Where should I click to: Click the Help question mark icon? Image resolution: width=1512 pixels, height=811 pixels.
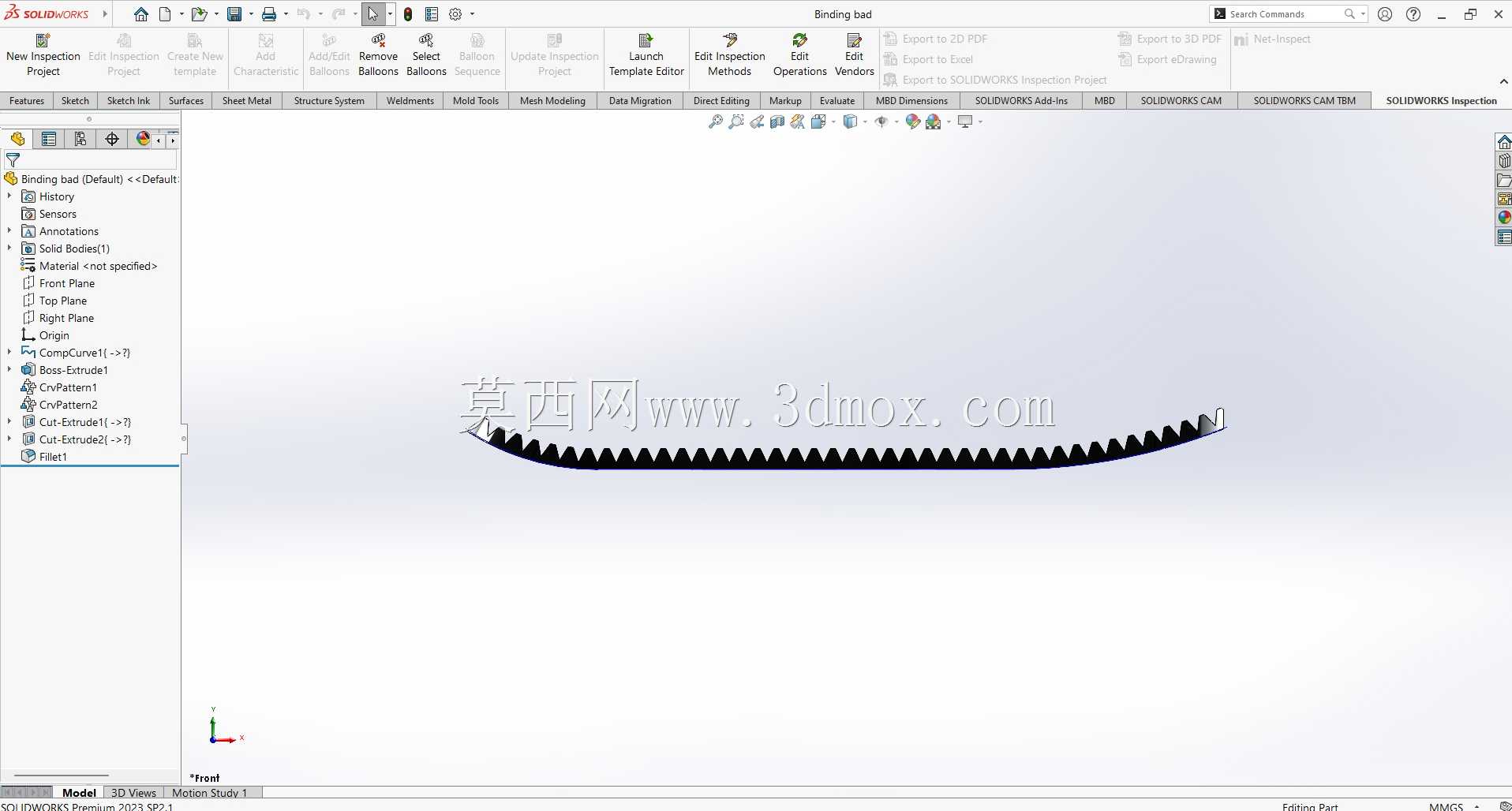[x=1413, y=14]
